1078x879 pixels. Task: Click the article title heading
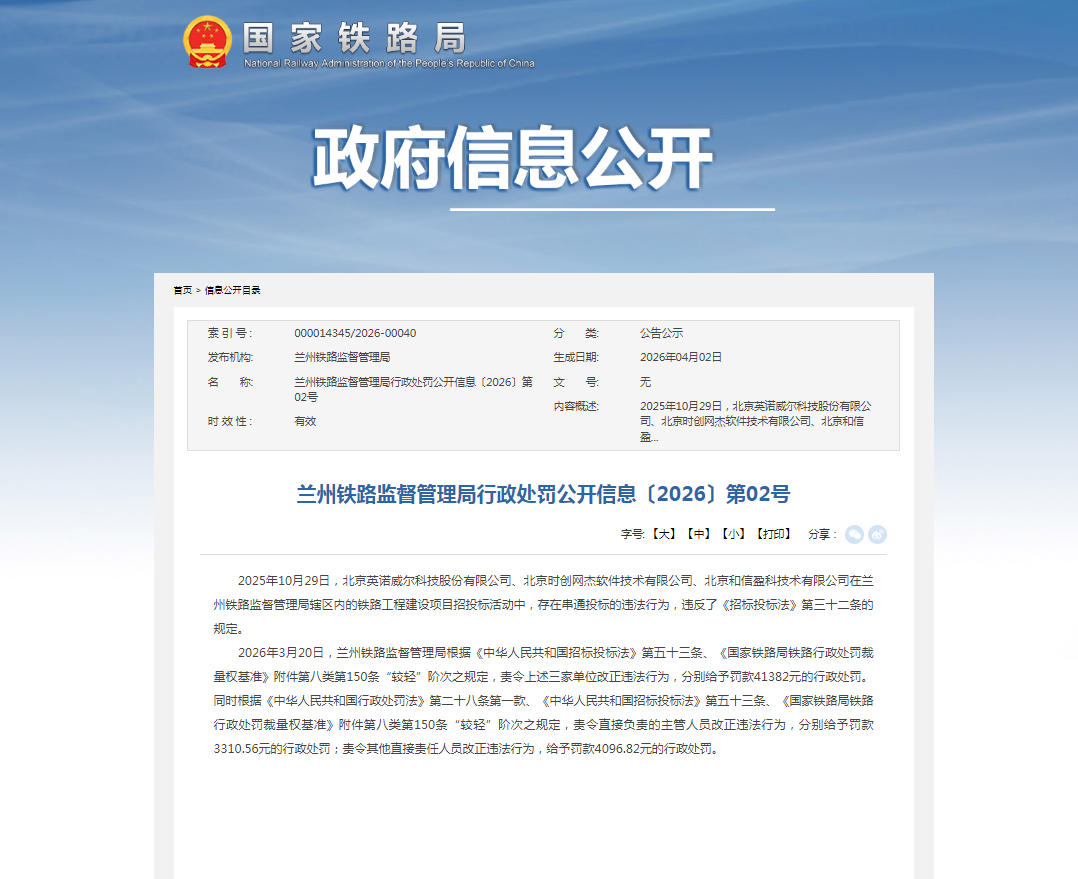pyautogui.click(x=543, y=494)
